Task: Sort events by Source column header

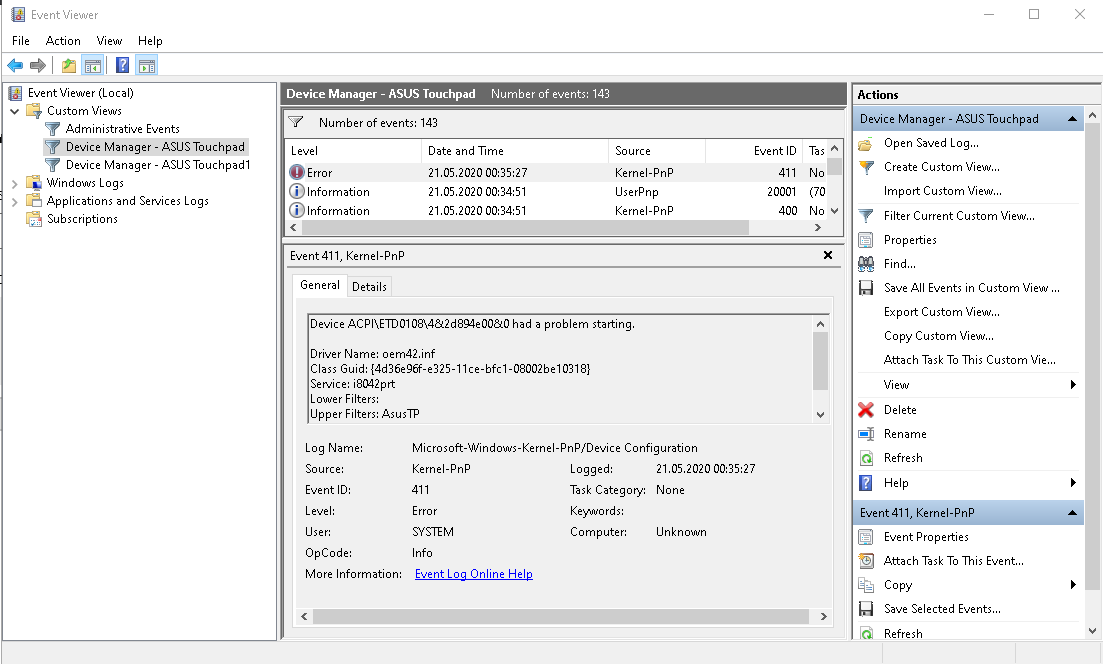Action: (657, 151)
